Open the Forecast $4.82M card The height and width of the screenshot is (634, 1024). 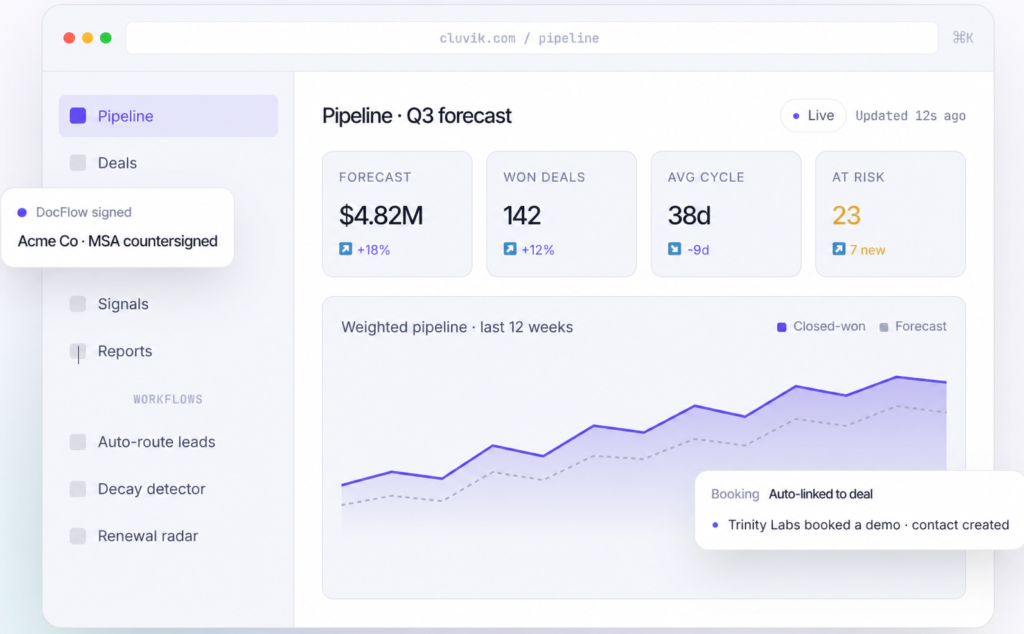click(397, 214)
